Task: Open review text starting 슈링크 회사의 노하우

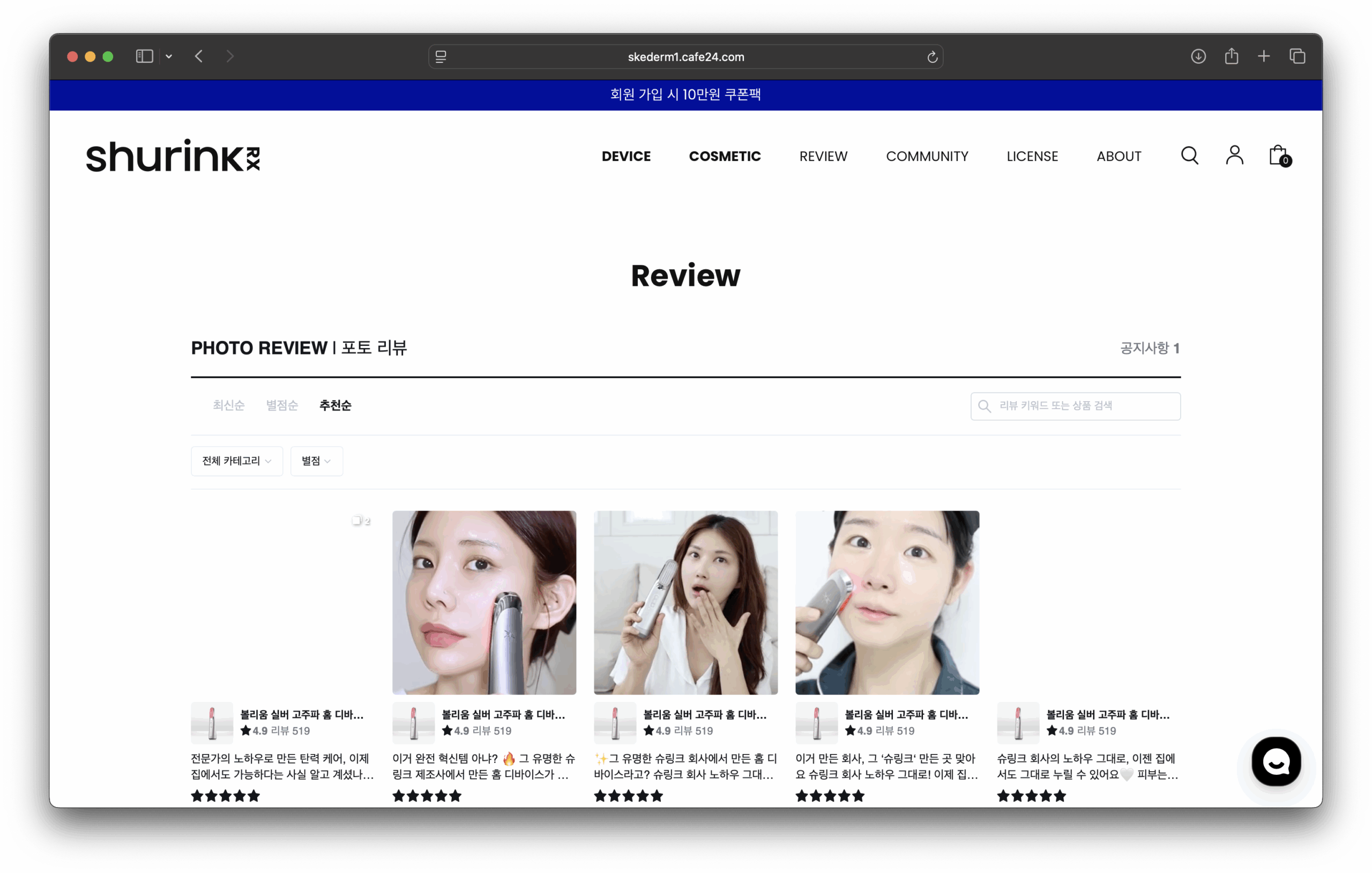Action: pyautogui.click(x=1088, y=766)
